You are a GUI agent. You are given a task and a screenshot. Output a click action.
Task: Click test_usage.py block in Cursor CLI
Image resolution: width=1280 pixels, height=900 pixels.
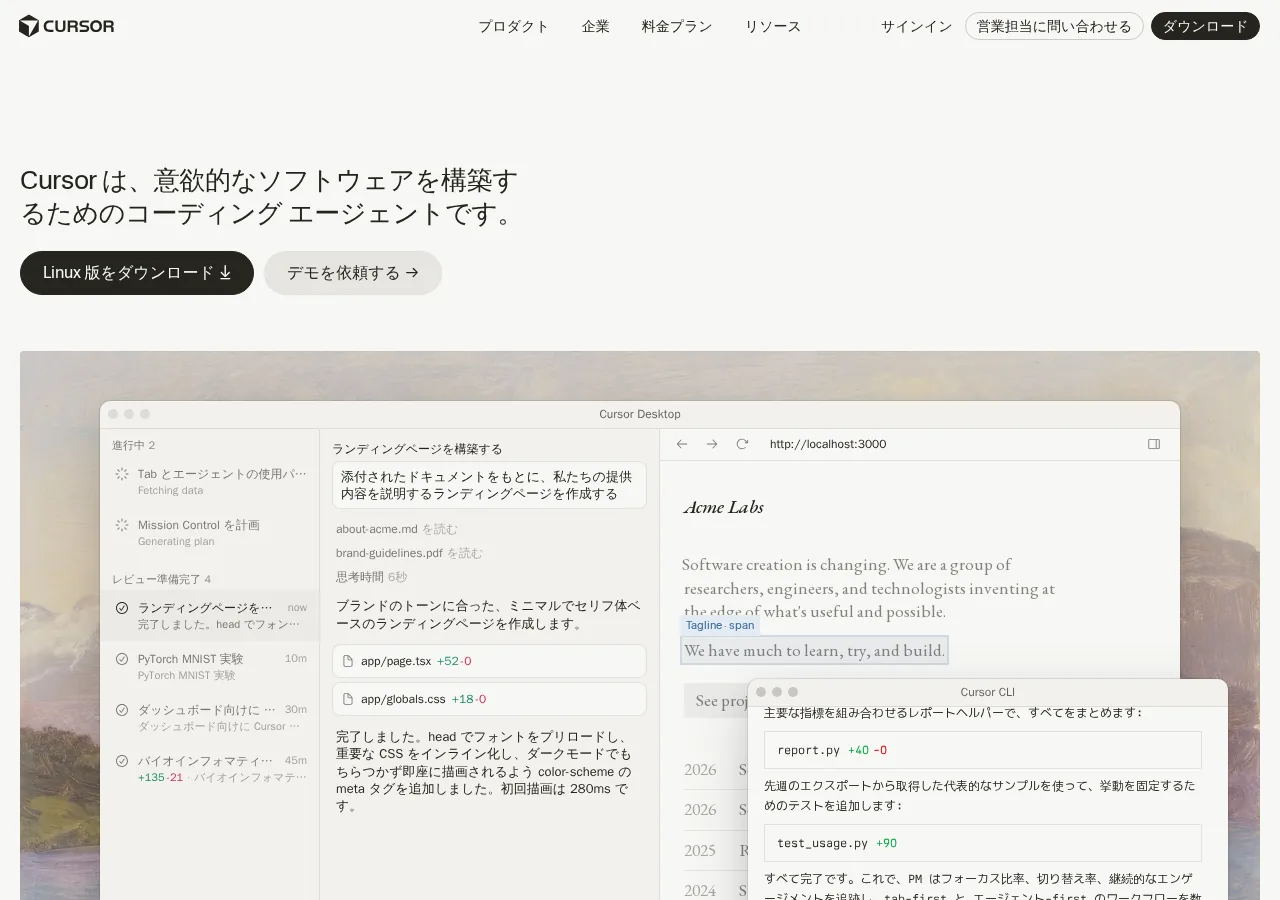tap(983, 843)
